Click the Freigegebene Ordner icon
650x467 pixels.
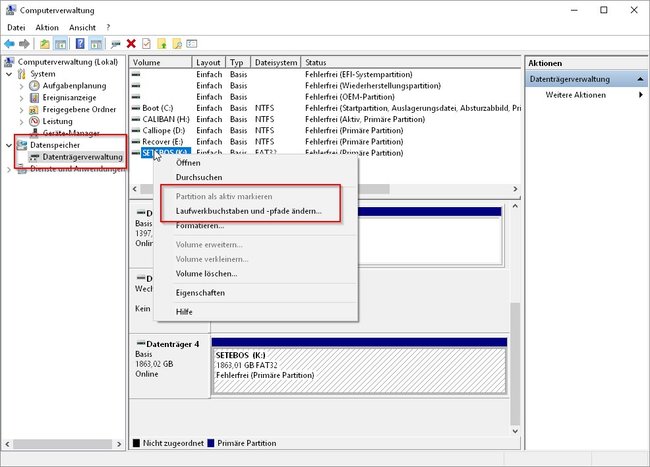[x=34, y=110]
